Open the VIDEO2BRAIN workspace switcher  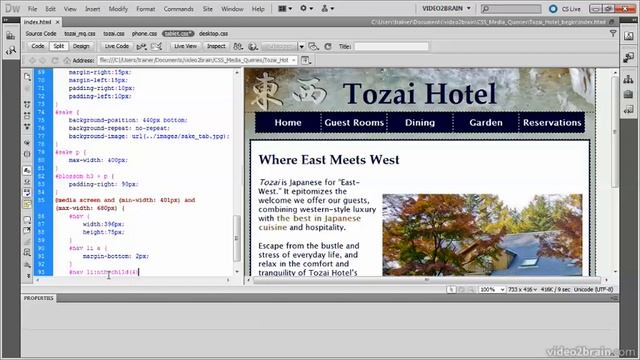pyautogui.click(x=446, y=8)
